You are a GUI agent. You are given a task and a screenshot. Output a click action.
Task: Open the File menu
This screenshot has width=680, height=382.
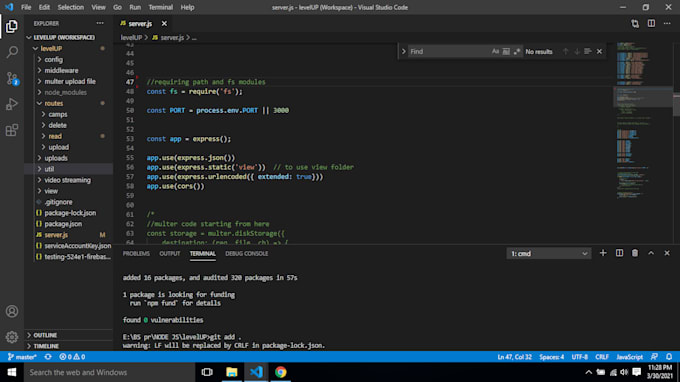(x=26, y=7)
